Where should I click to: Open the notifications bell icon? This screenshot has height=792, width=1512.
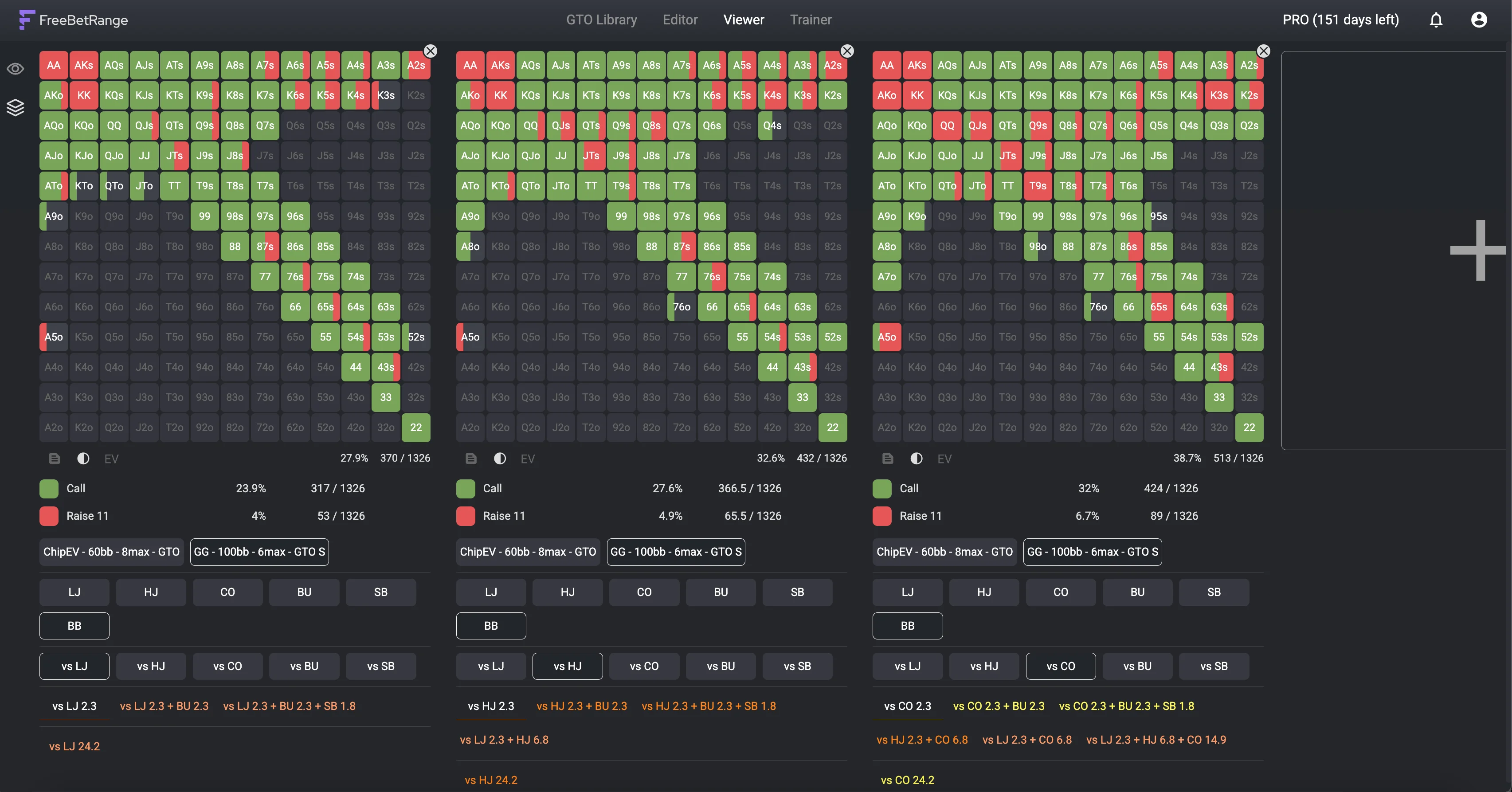(1436, 20)
